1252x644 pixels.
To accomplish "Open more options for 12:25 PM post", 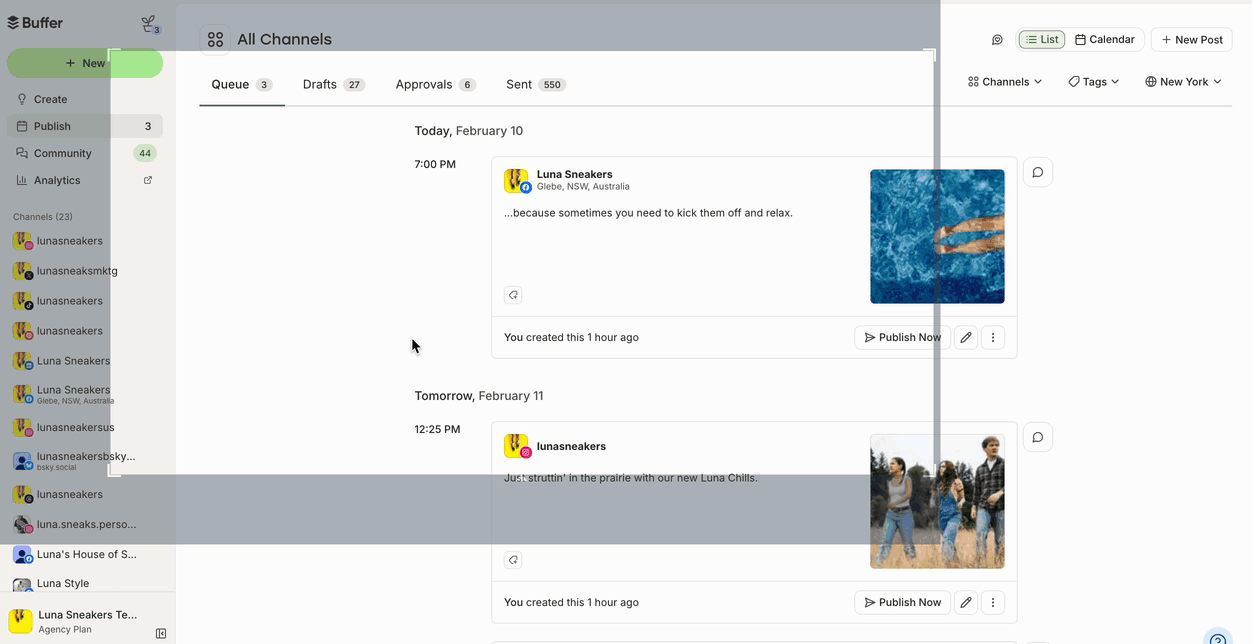I will point(993,602).
